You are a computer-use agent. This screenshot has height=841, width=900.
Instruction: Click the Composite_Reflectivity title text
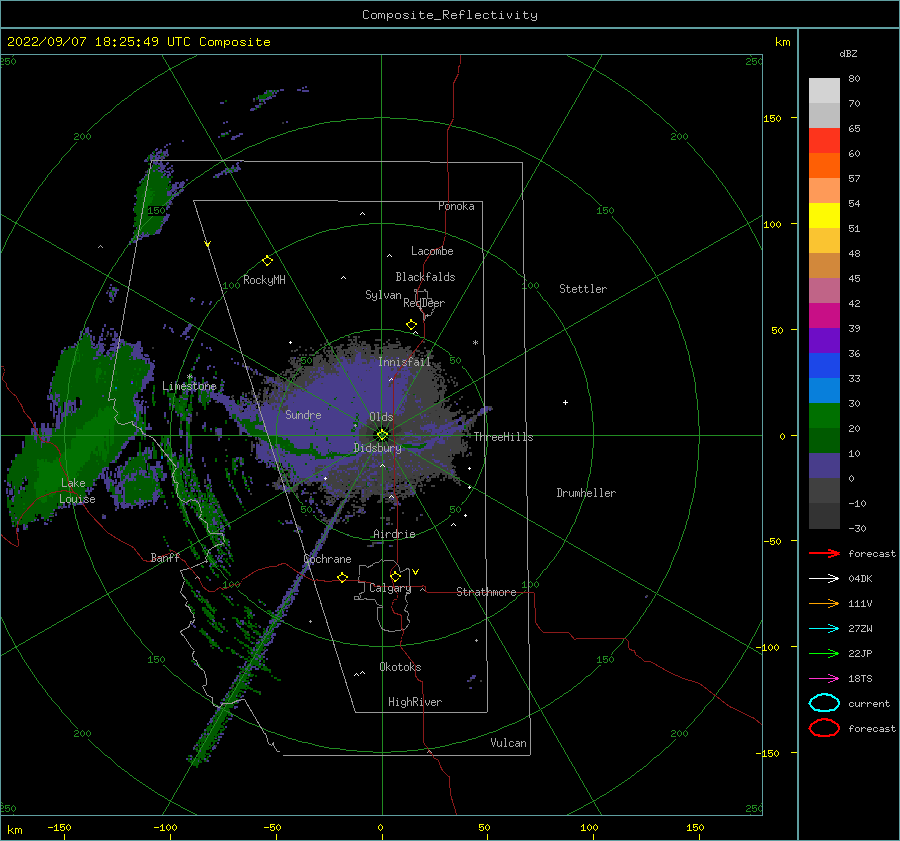click(450, 15)
